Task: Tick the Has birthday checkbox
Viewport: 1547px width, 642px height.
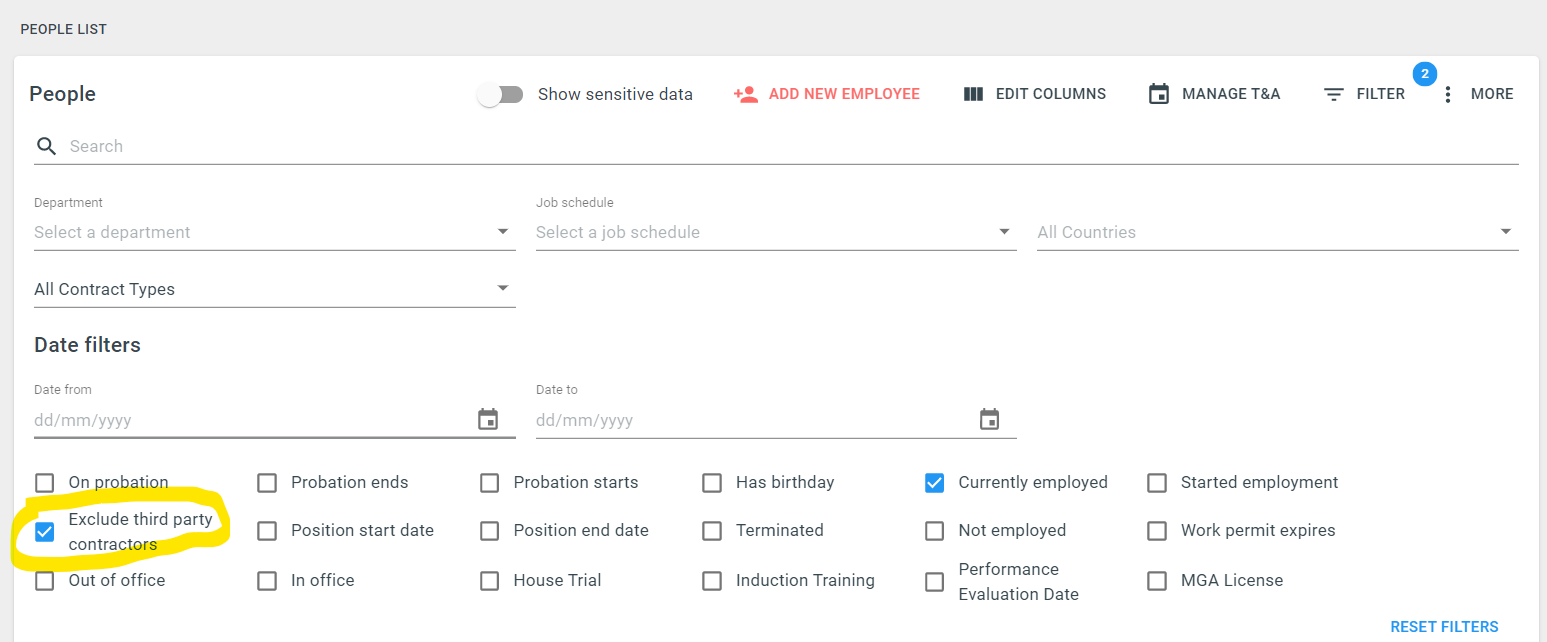Action: tap(712, 483)
